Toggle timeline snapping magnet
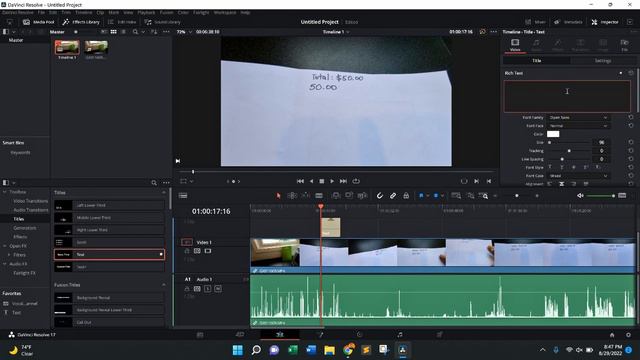640x360 pixels. 380,196
